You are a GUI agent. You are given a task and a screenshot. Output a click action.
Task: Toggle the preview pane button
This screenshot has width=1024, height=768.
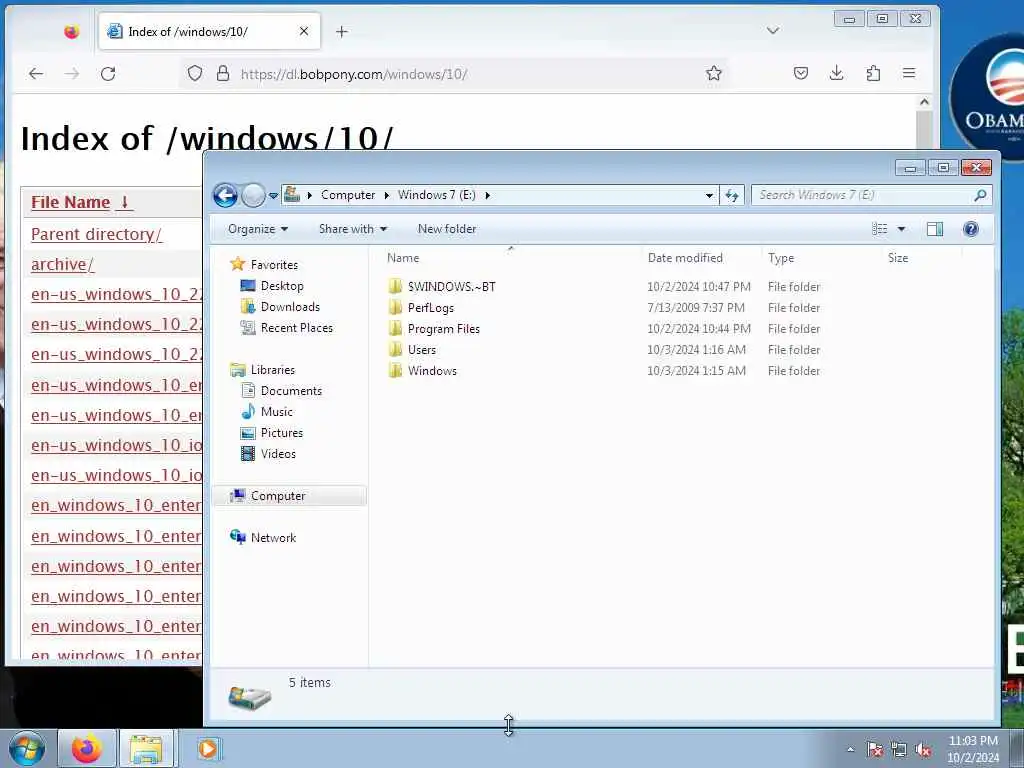(935, 229)
